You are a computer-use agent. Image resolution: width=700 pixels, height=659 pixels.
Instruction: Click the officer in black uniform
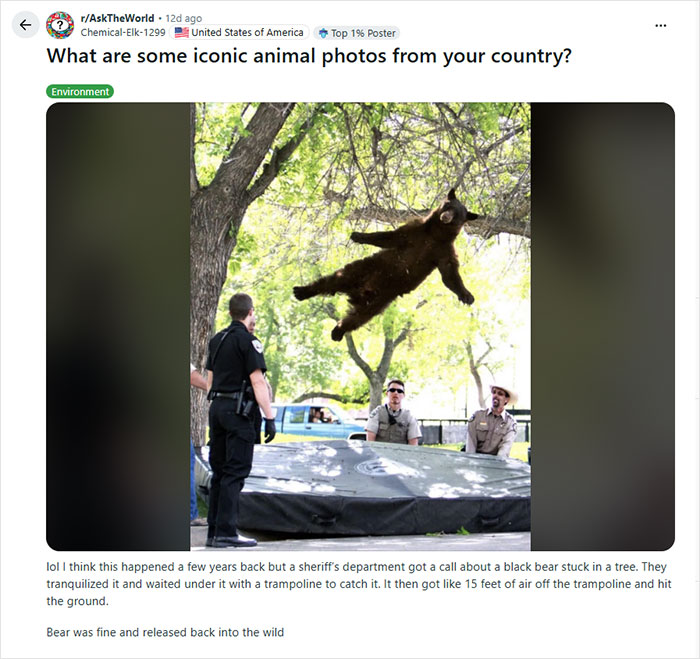pos(238,420)
